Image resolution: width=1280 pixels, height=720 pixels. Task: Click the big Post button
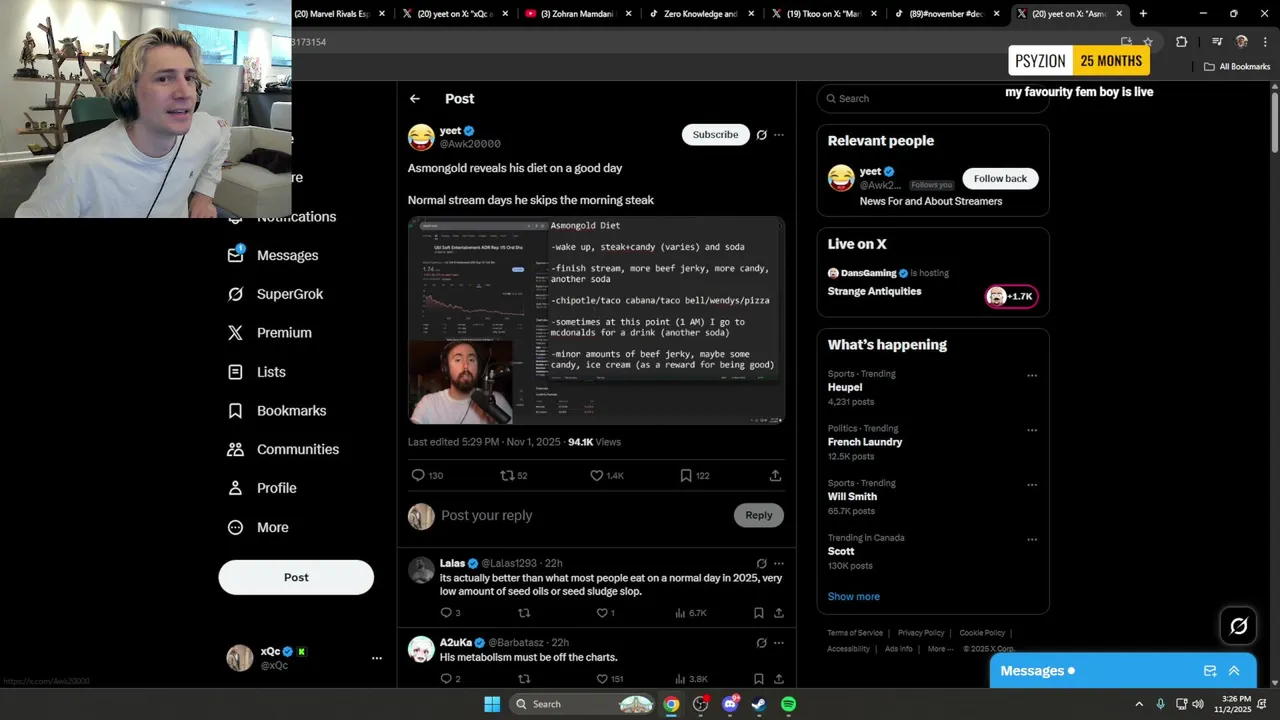tap(296, 577)
